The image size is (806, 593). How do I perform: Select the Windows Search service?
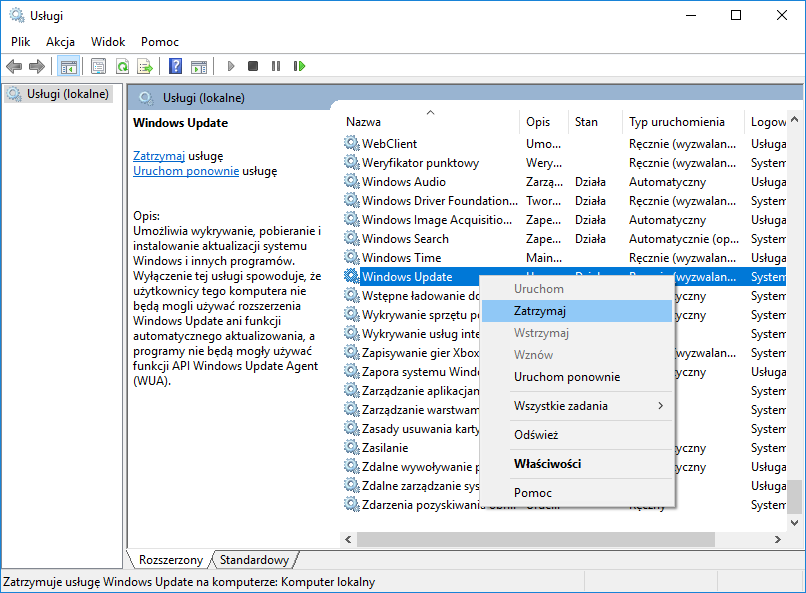(x=564, y=238)
